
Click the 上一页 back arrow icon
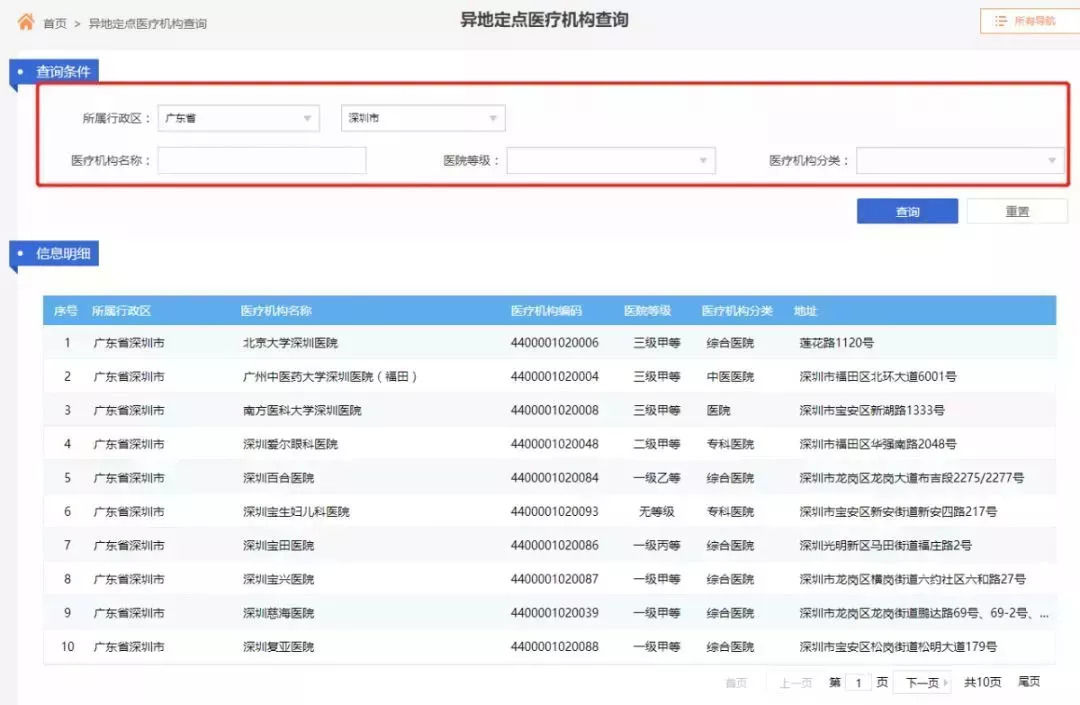[x=781, y=681]
